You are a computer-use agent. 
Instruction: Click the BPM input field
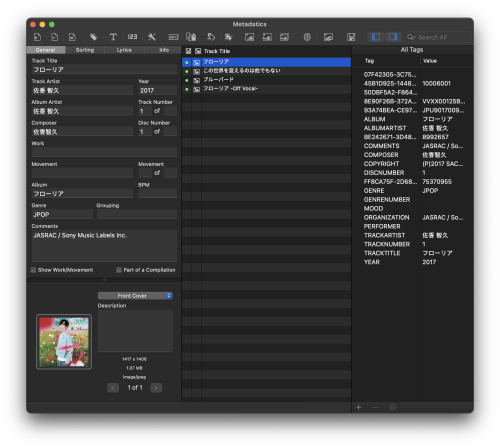point(157,194)
